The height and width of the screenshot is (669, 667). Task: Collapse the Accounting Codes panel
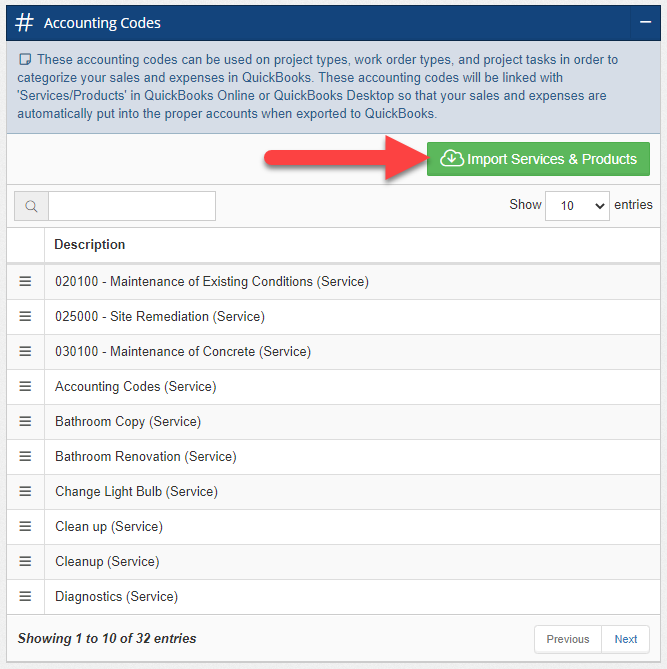tap(645, 22)
